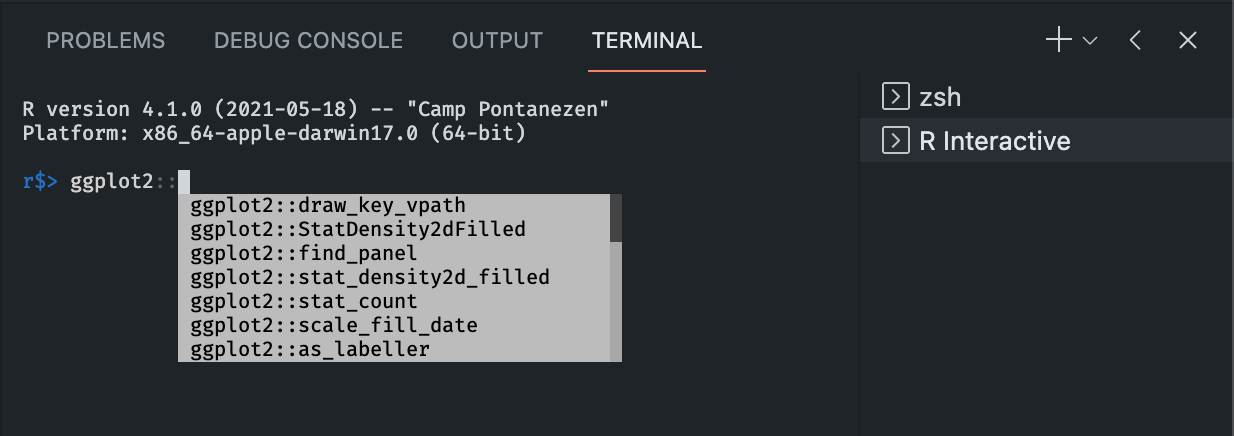
Task: Open the launch profile dropdown chevron
Action: point(1090,41)
